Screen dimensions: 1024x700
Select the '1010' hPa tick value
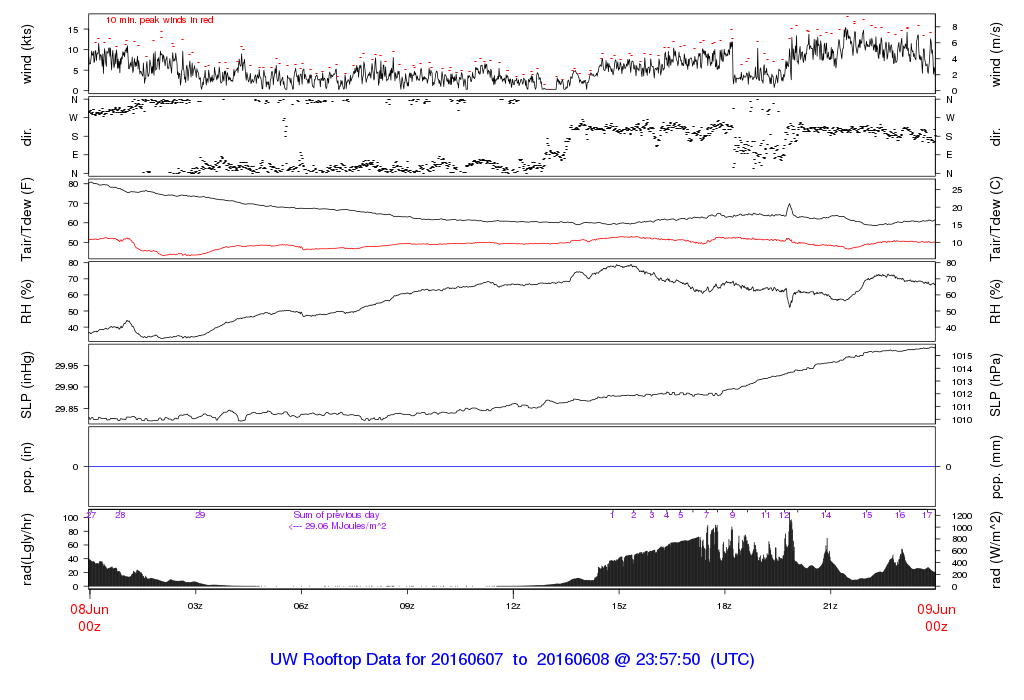point(962,420)
